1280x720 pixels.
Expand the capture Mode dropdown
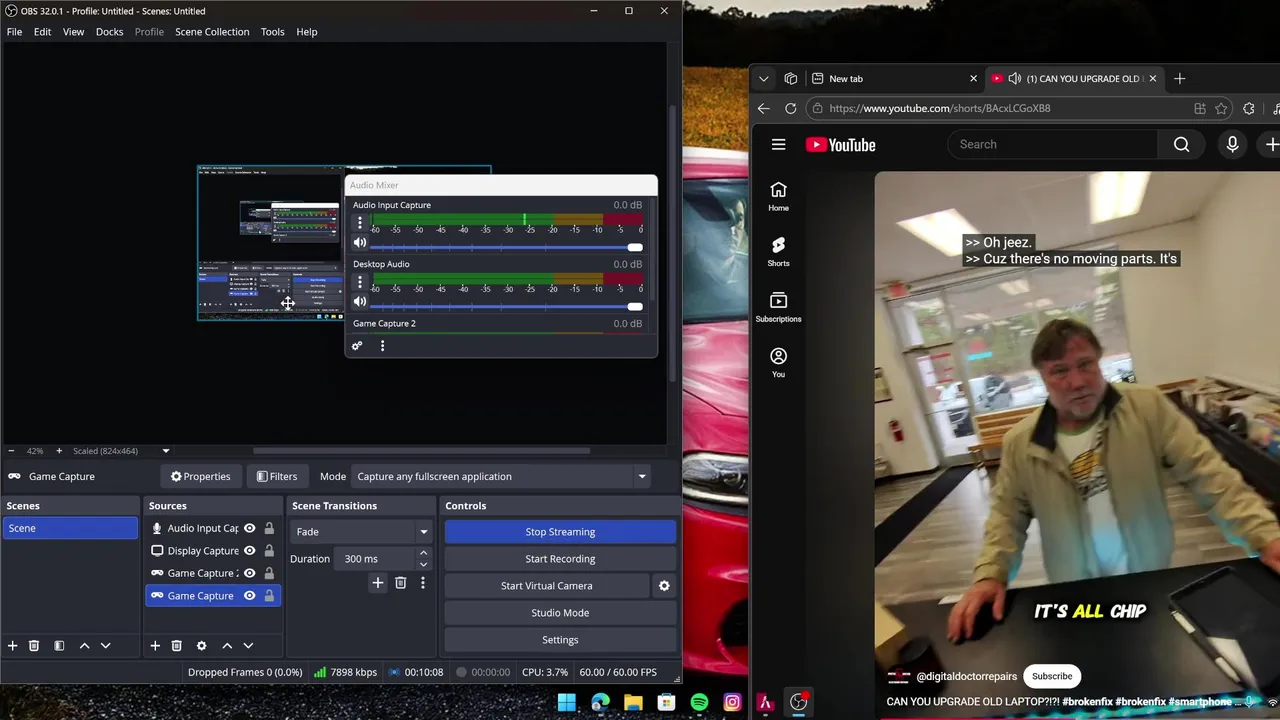tap(502, 476)
